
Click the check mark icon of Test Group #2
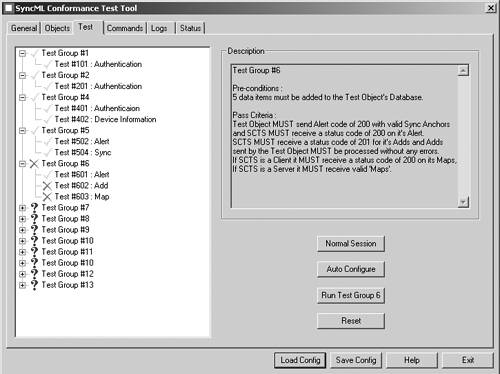click(34, 75)
